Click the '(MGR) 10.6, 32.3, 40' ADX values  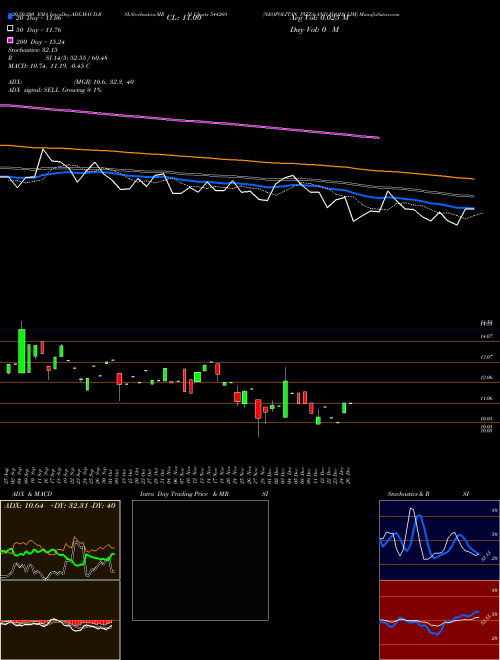click(104, 82)
